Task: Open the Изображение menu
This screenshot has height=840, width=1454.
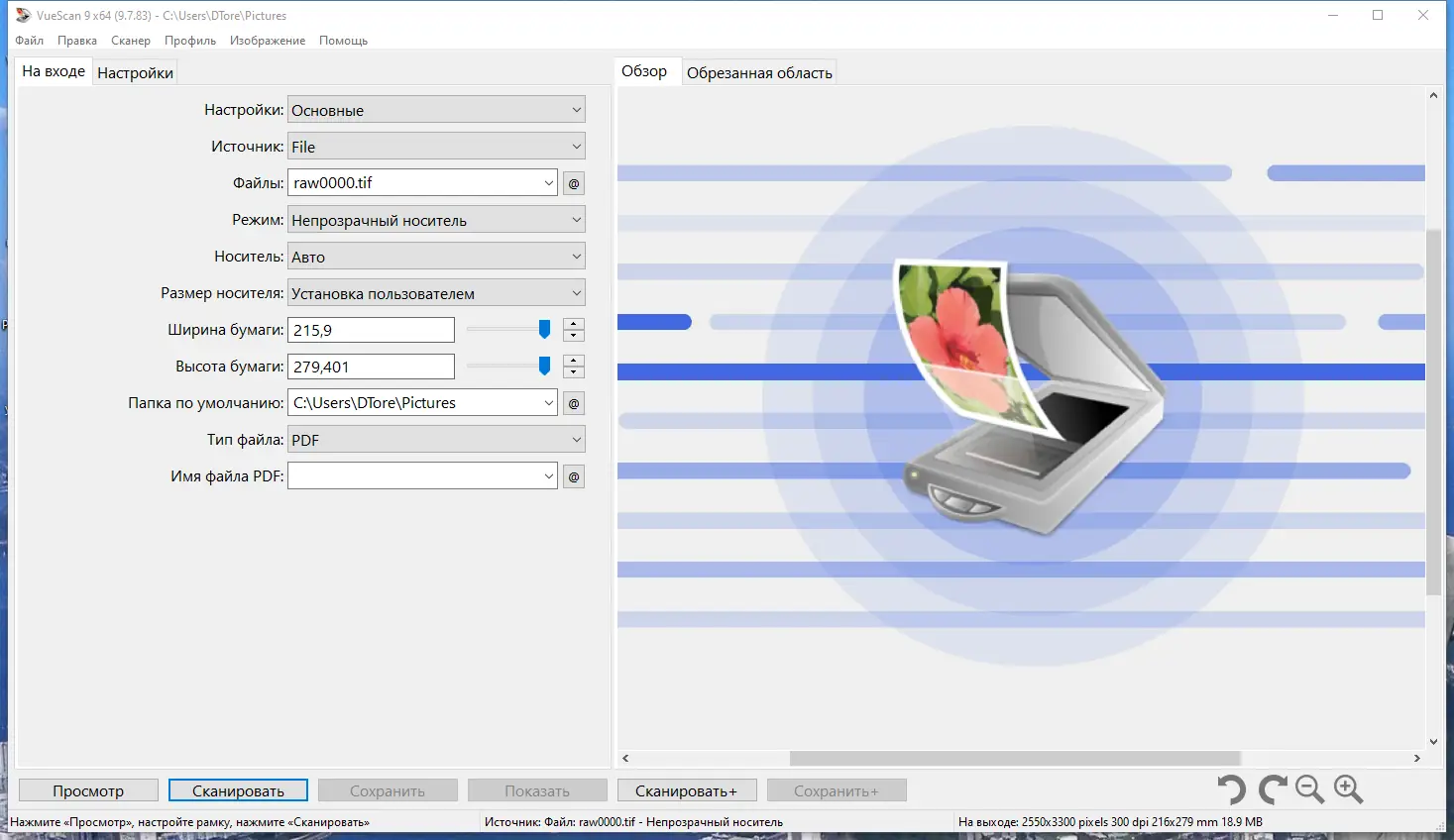Action: pos(268,41)
